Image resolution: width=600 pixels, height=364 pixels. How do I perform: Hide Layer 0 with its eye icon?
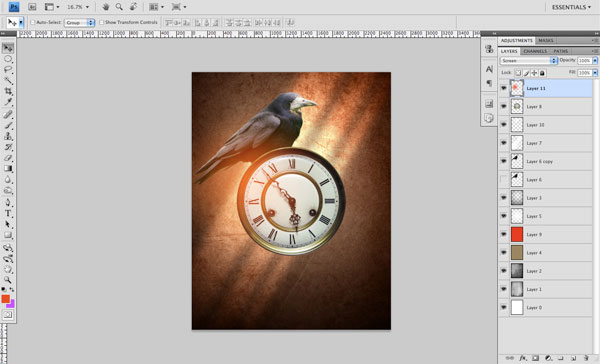[504, 307]
